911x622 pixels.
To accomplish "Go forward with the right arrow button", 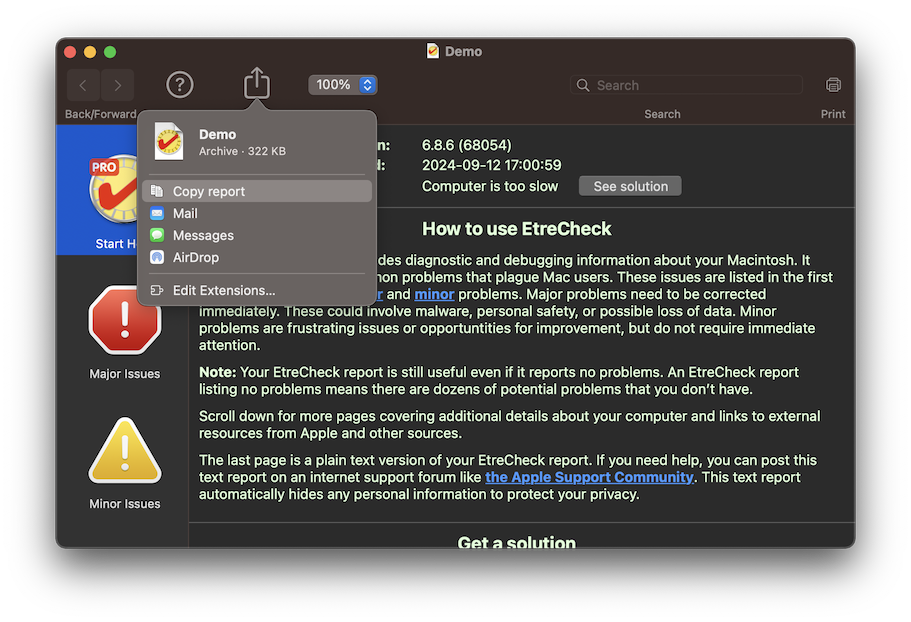I will (118, 85).
